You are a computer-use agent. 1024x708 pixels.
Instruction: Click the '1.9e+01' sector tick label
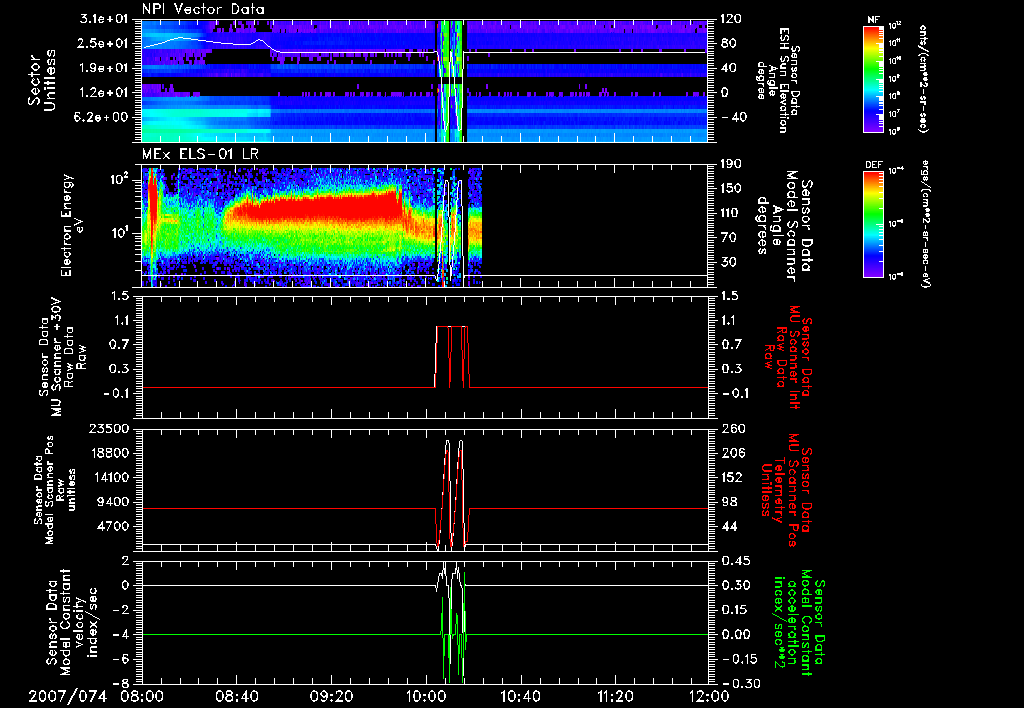pos(104,68)
